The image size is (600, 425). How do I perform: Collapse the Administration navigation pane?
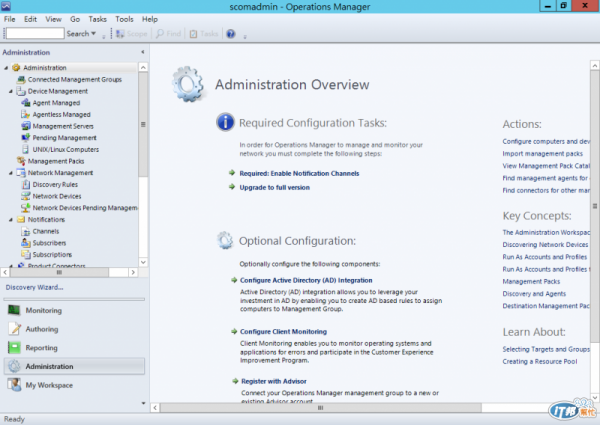[x=143, y=52]
